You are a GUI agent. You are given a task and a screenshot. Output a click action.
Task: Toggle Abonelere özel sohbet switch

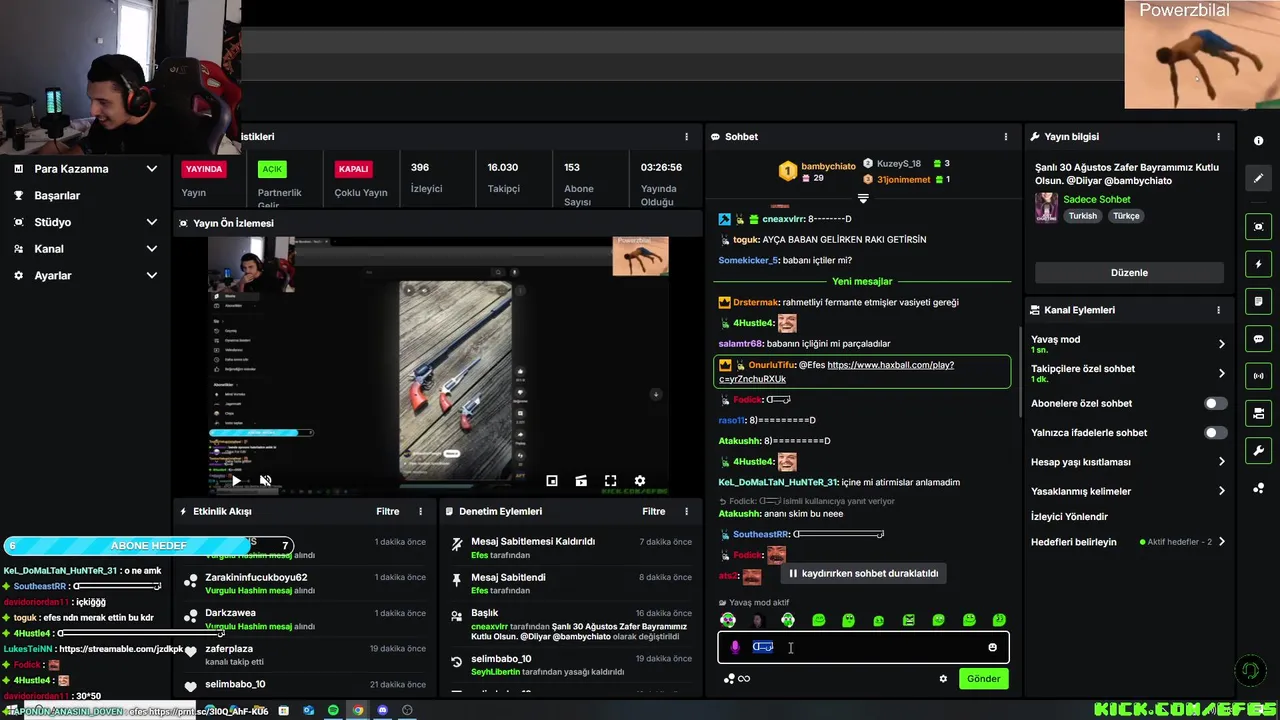pyautogui.click(x=1215, y=404)
